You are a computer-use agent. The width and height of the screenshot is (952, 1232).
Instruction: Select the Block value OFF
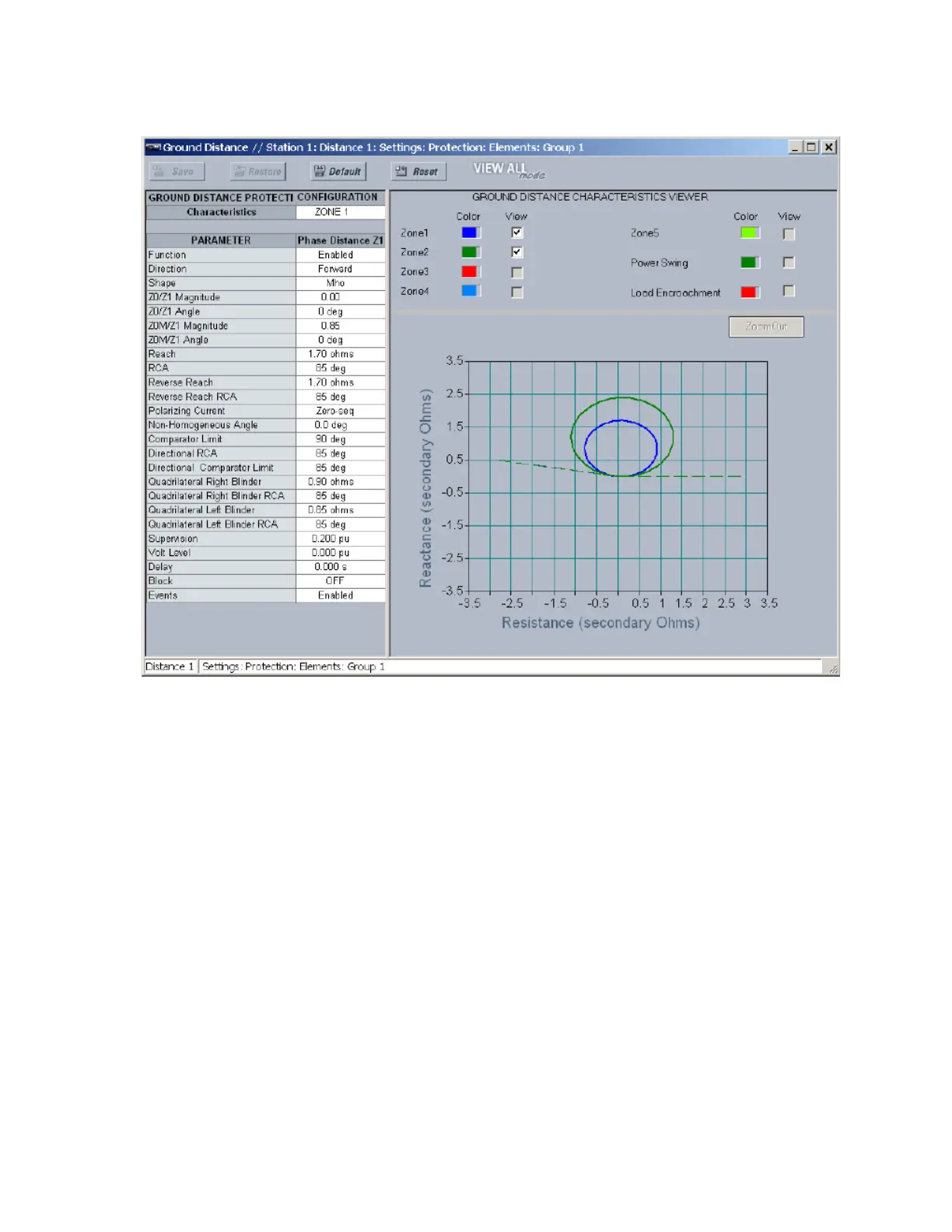[341, 581]
